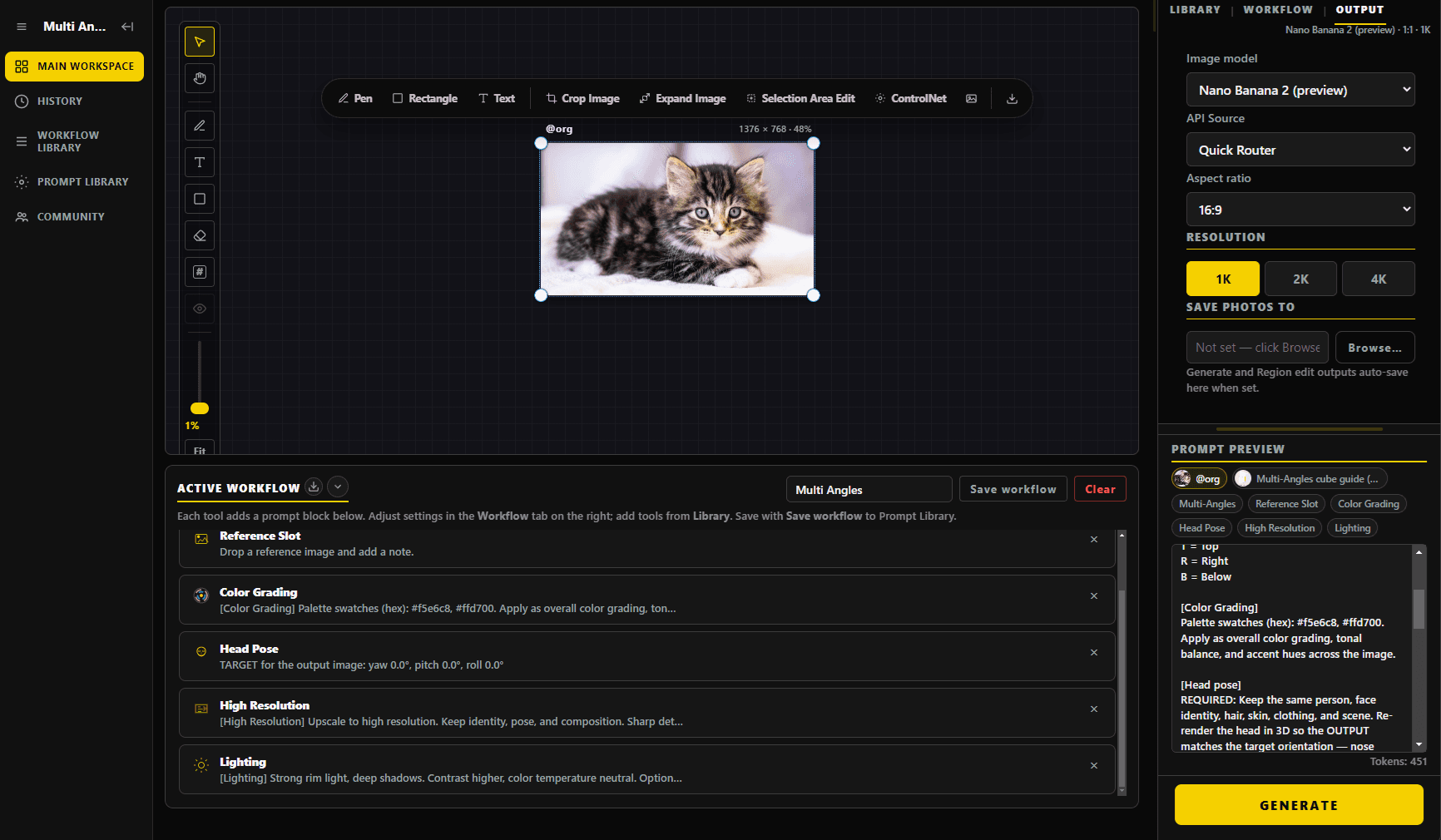Viewport: 1441px width, 840px height.
Task: Open the hamburger menu in sidebar header
Action: click(x=22, y=27)
